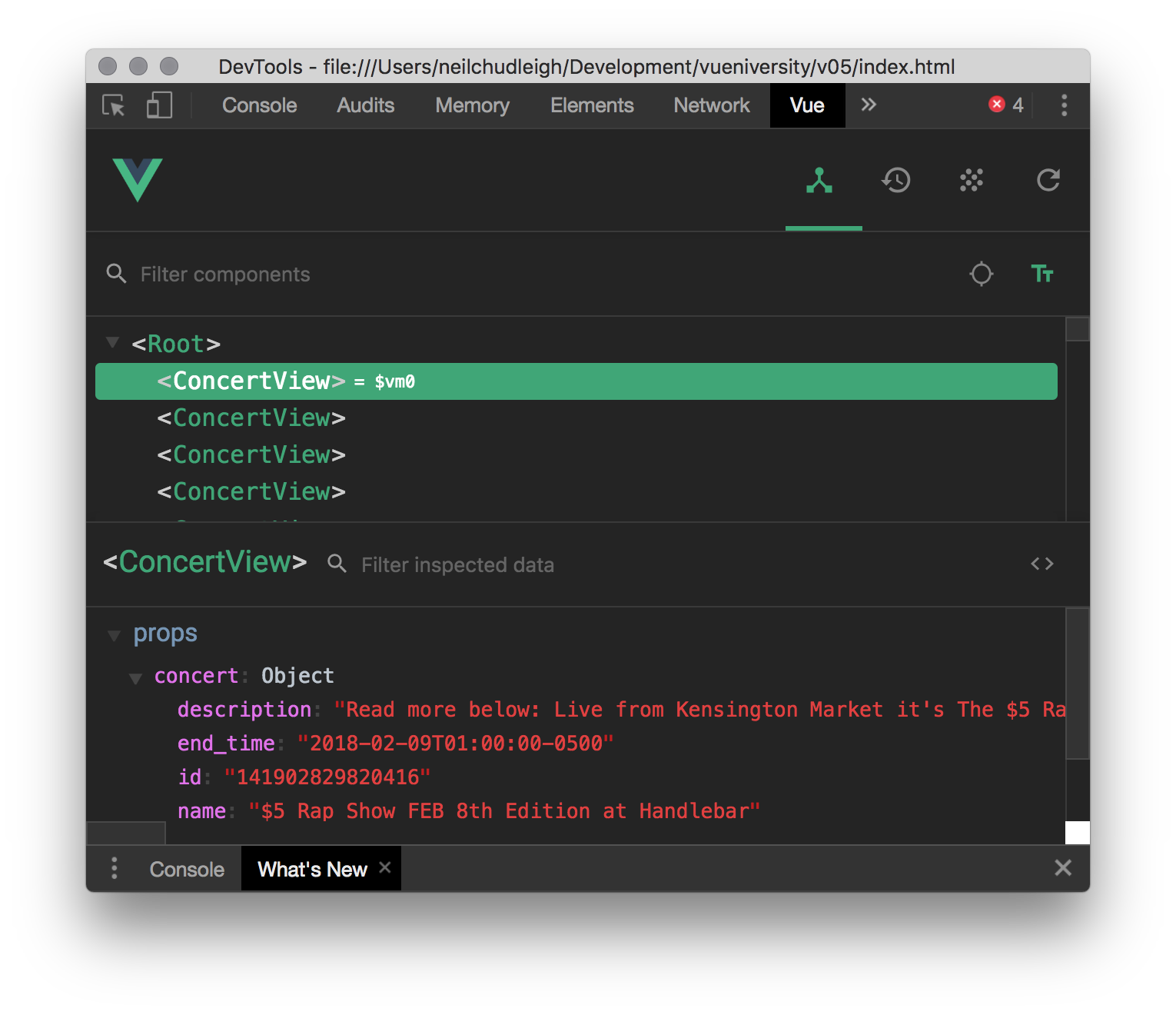Switch to the Network tab
The image size is (1176, 1015).
pos(711,105)
